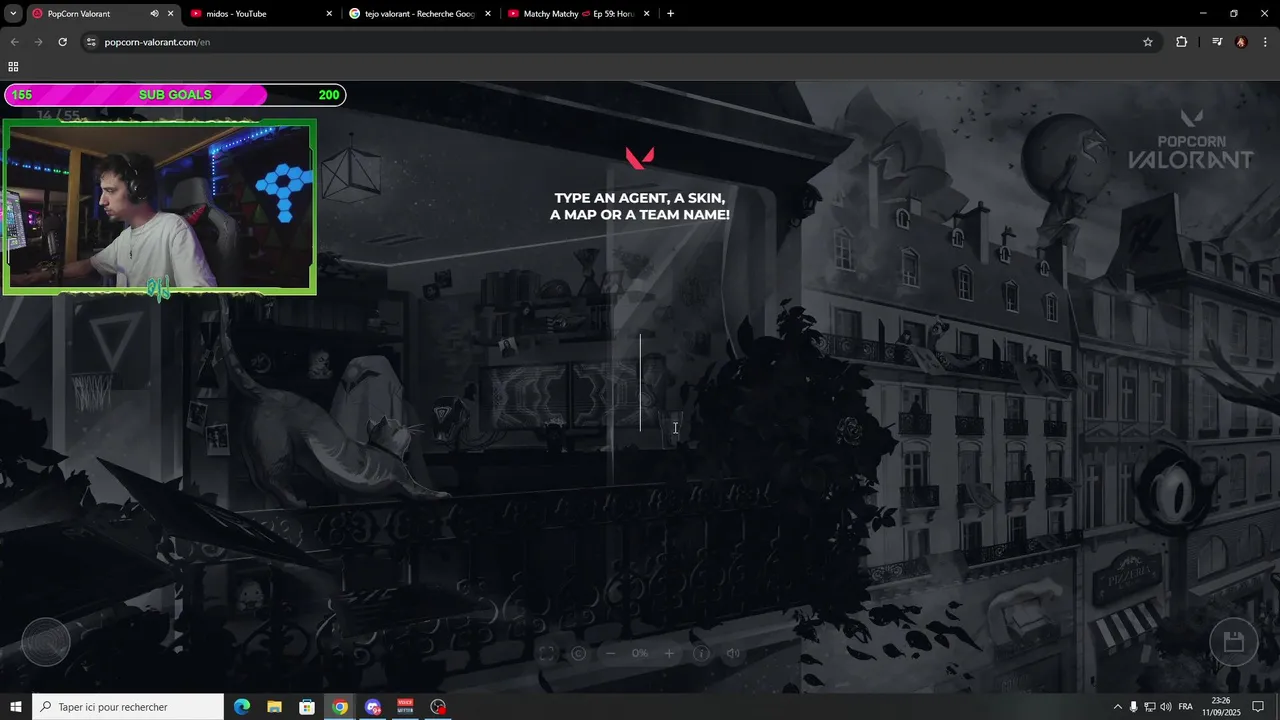Image resolution: width=1280 pixels, height=720 pixels.
Task: Launch Microsoft Edge from the taskbar
Action: pos(242,707)
